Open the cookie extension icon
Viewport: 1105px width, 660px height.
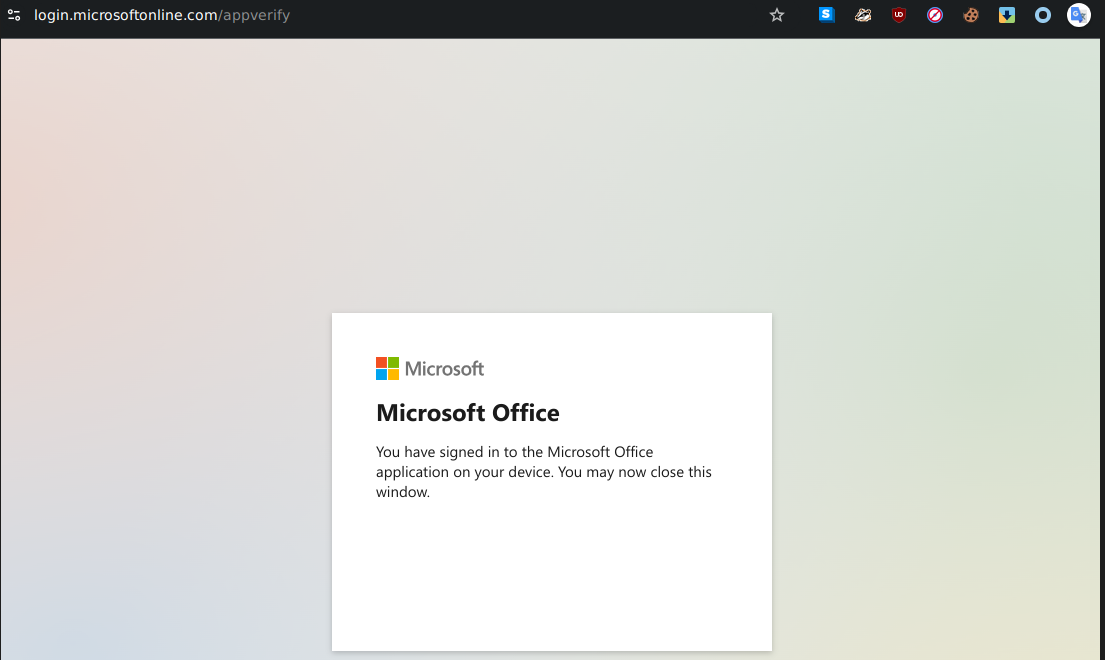970,15
